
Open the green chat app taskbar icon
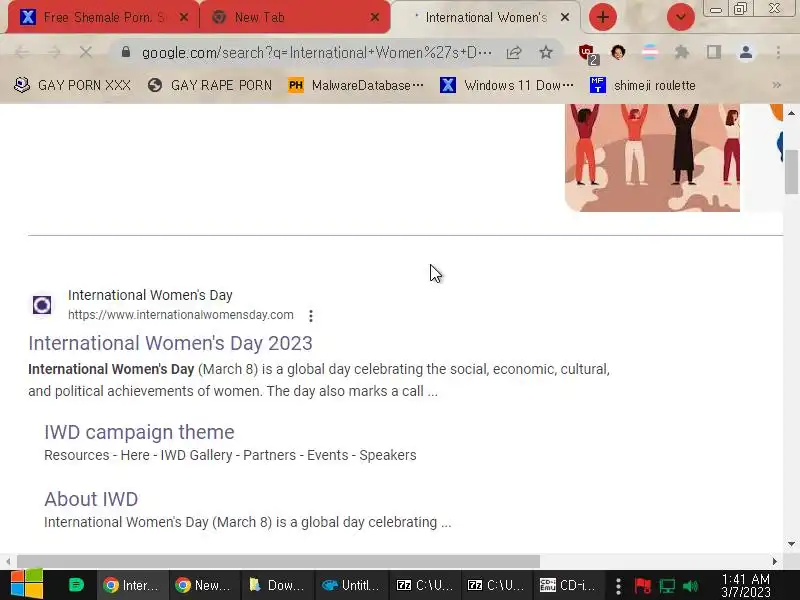pos(76,585)
